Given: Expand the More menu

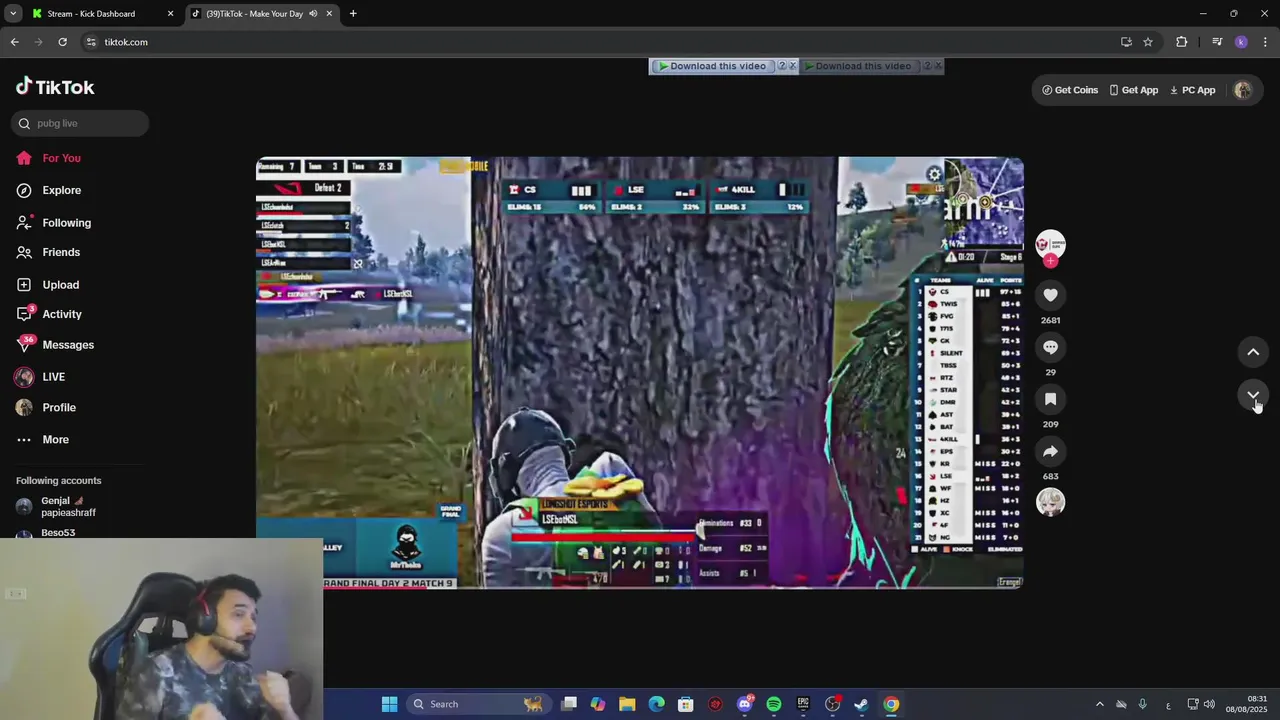Looking at the screenshot, I should [55, 440].
